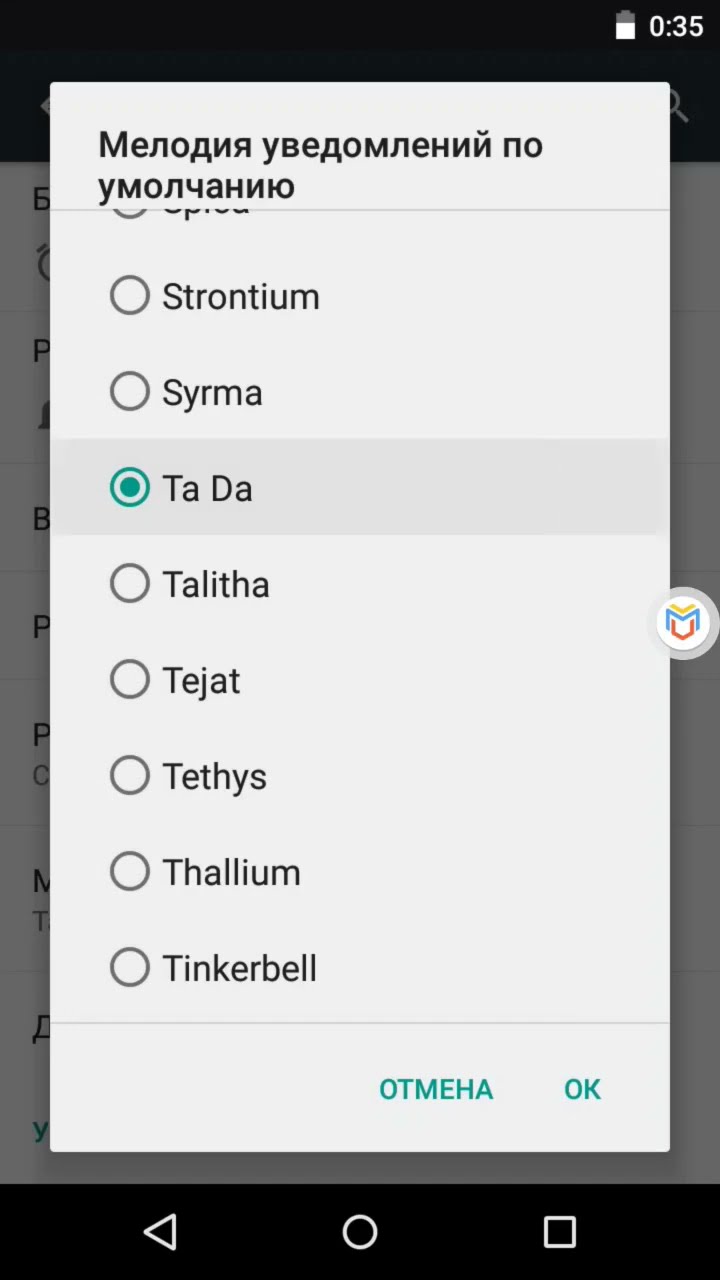Confirm ringtone choice with OK
The height and width of the screenshot is (1280, 720).
tap(582, 1089)
